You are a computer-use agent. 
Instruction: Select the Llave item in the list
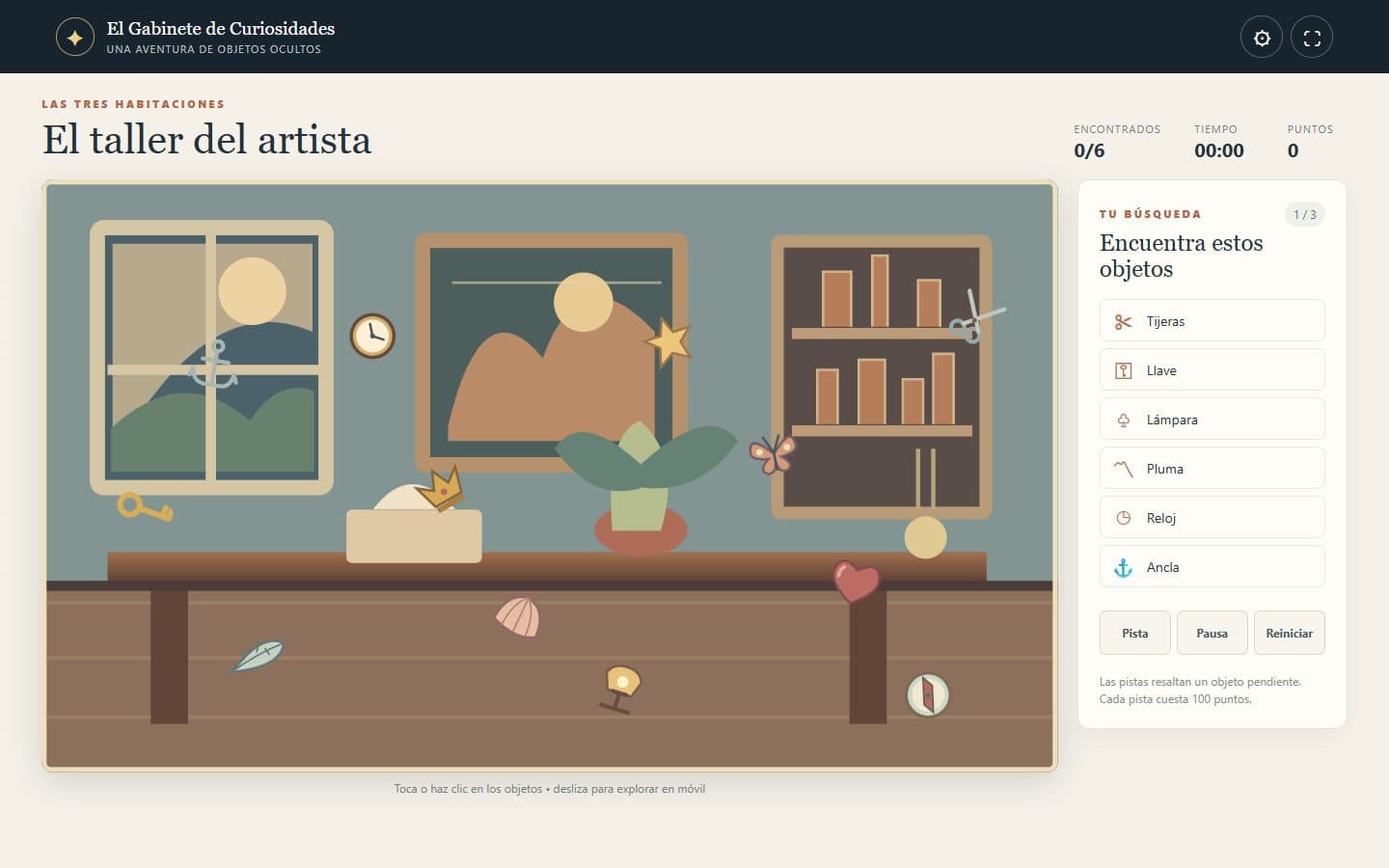[1212, 369]
